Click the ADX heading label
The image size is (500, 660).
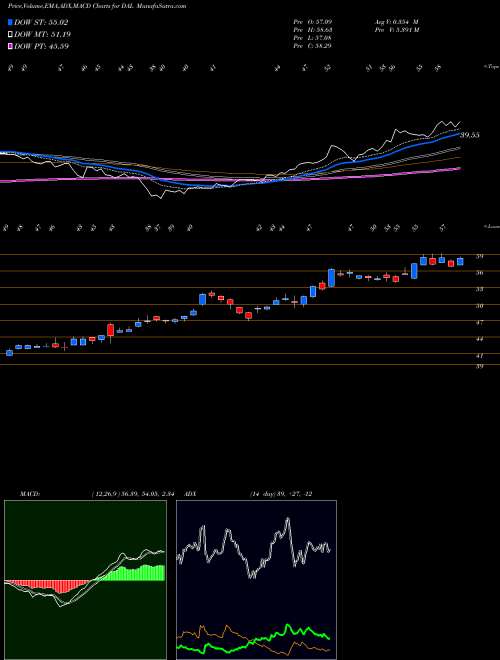pyautogui.click(x=191, y=493)
